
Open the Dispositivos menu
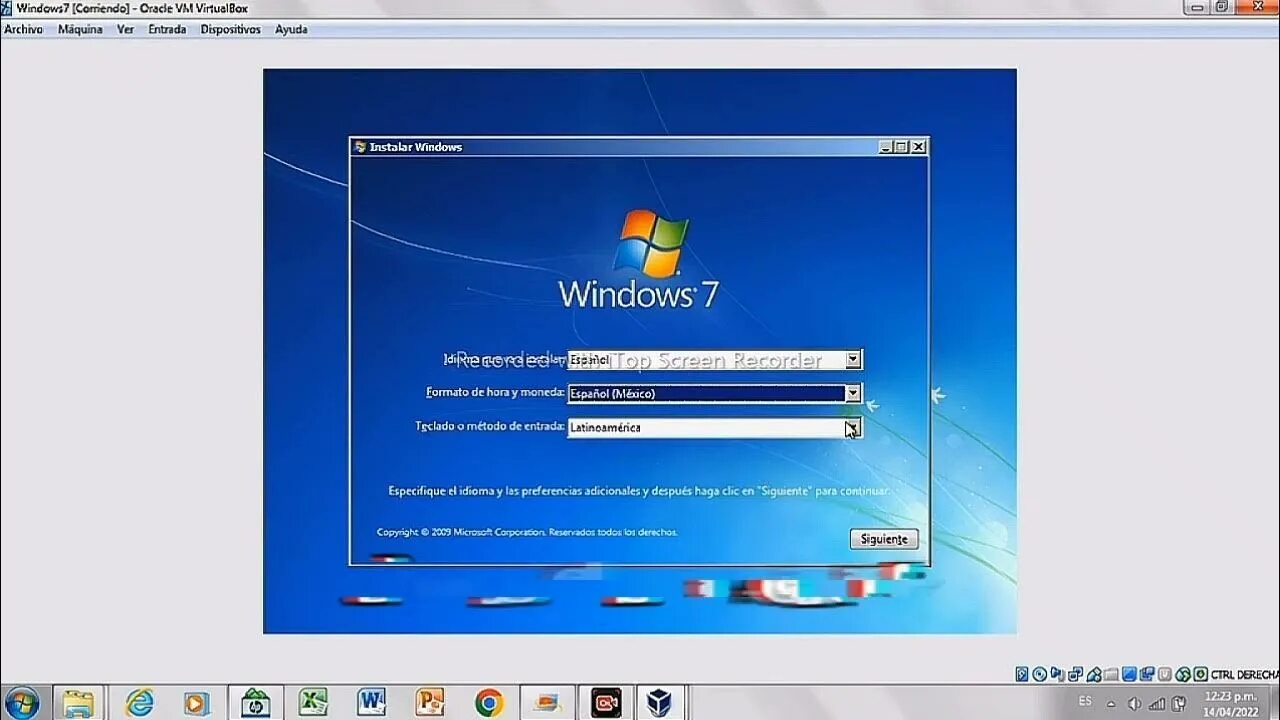coord(230,29)
